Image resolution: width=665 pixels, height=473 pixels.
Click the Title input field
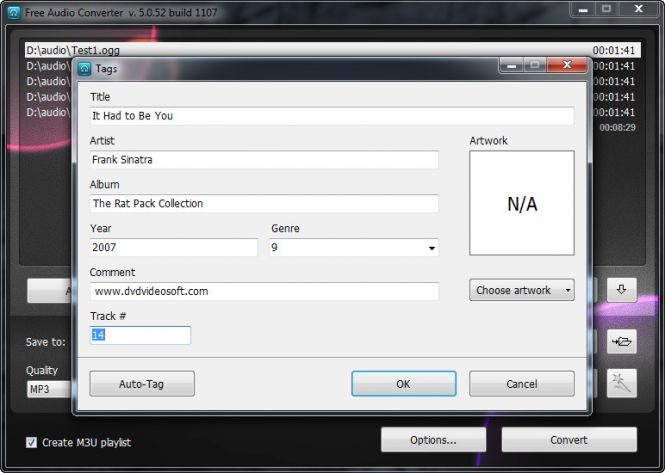click(x=332, y=116)
